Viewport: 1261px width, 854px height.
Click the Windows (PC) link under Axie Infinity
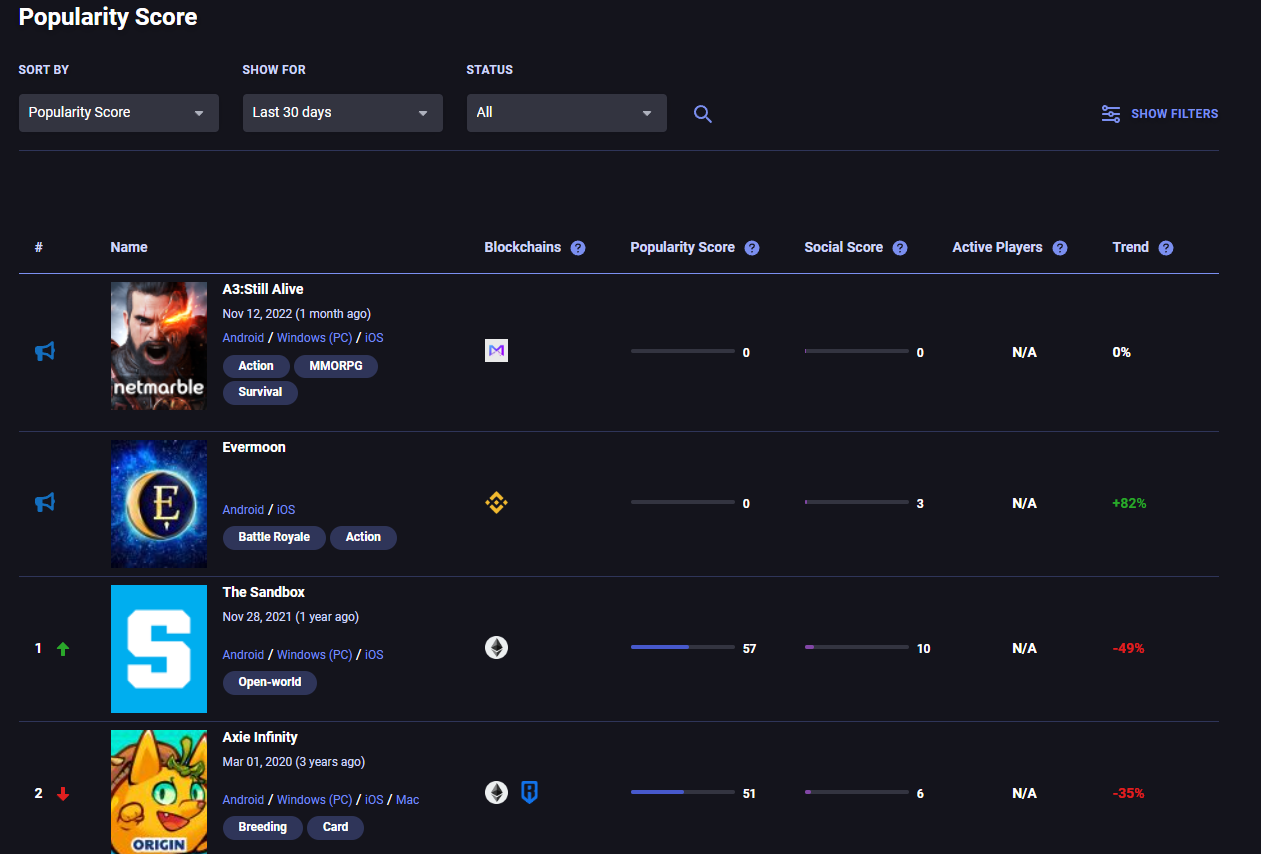[x=314, y=800]
